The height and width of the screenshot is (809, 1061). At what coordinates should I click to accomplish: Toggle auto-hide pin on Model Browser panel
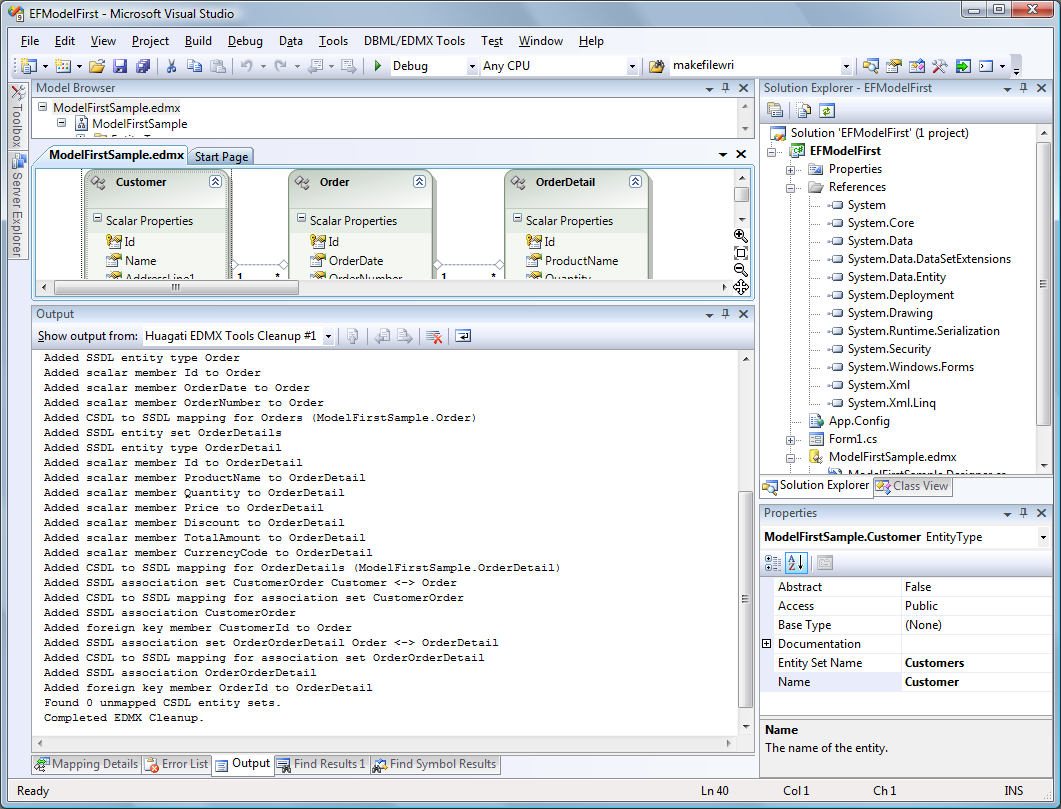pos(726,88)
